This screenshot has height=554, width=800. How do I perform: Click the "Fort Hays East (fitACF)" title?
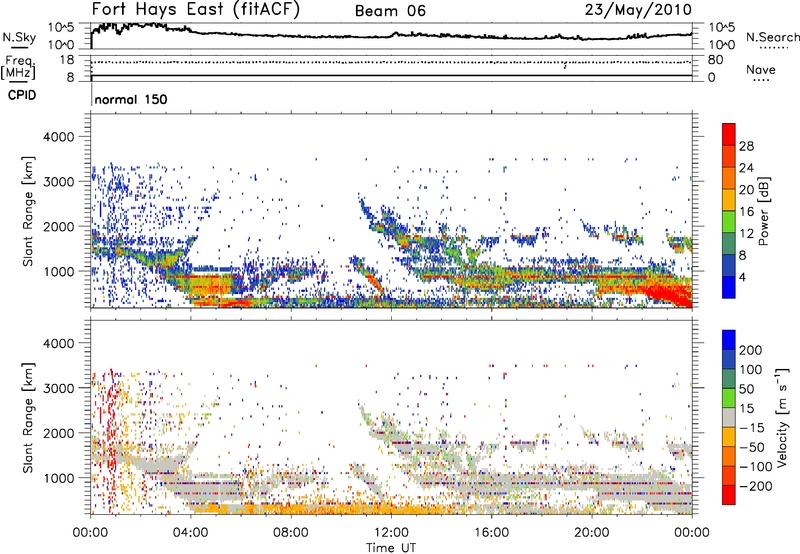pyautogui.click(x=195, y=10)
